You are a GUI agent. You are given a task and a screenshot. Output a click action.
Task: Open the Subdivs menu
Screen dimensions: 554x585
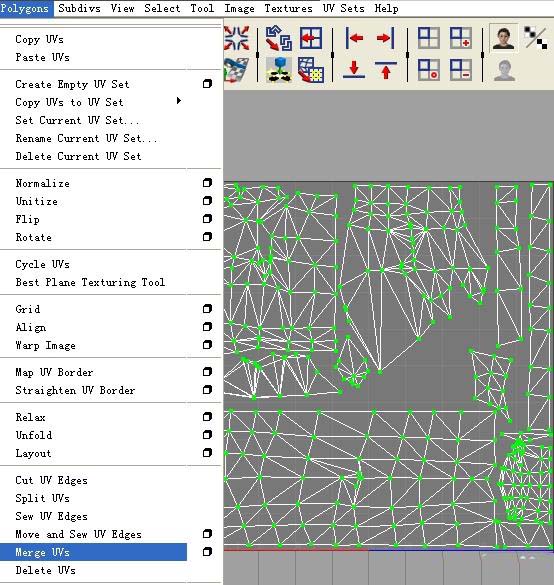click(x=79, y=8)
